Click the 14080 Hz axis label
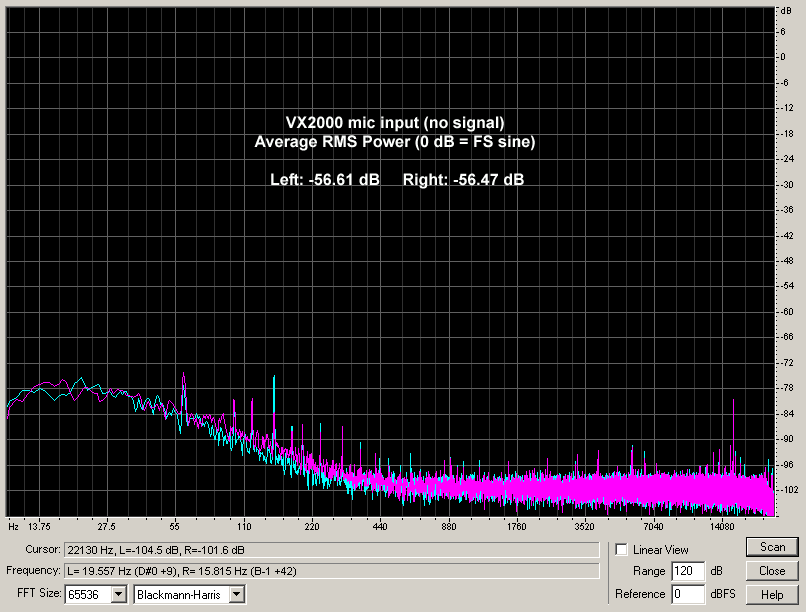 pyautogui.click(x=722, y=527)
